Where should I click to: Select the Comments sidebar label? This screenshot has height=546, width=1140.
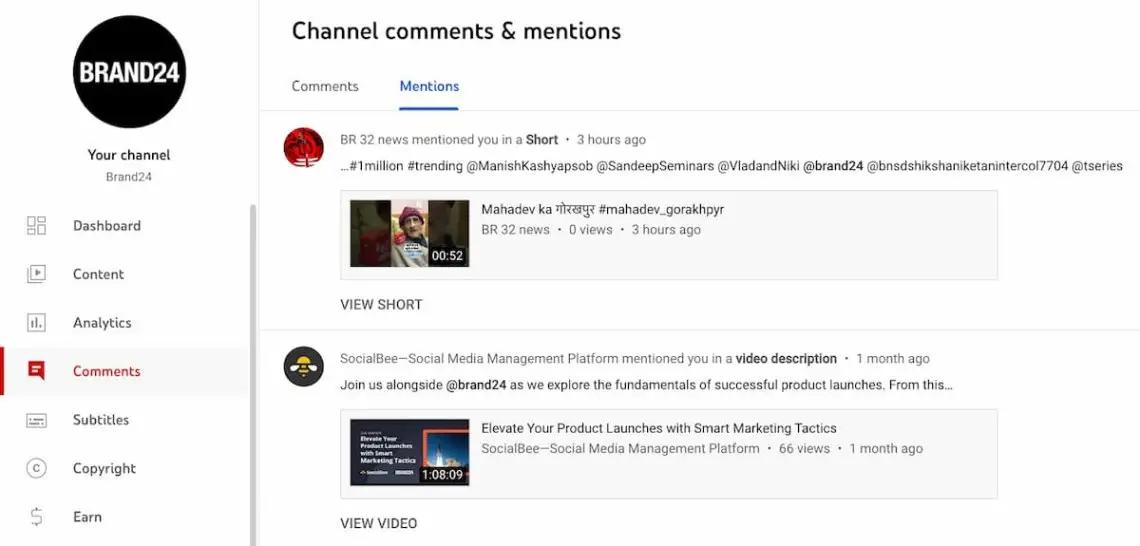(106, 371)
